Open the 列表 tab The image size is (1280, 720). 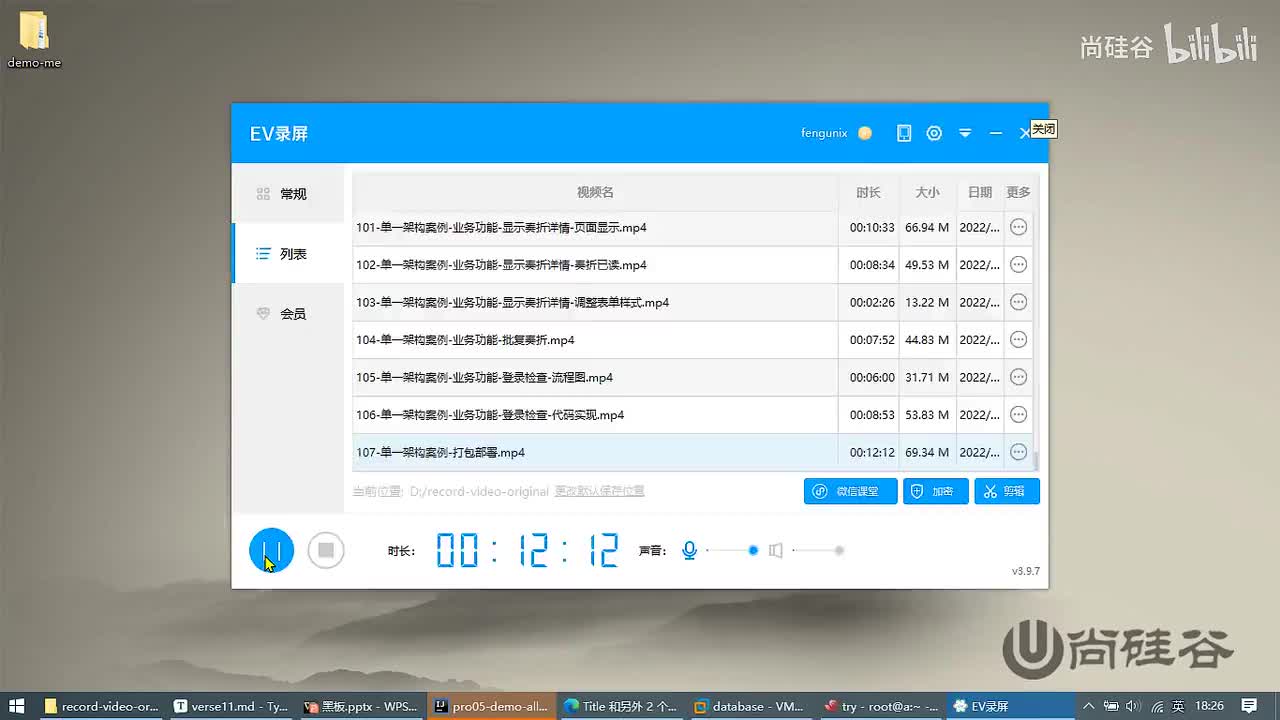pyautogui.click(x=288, y=254)
